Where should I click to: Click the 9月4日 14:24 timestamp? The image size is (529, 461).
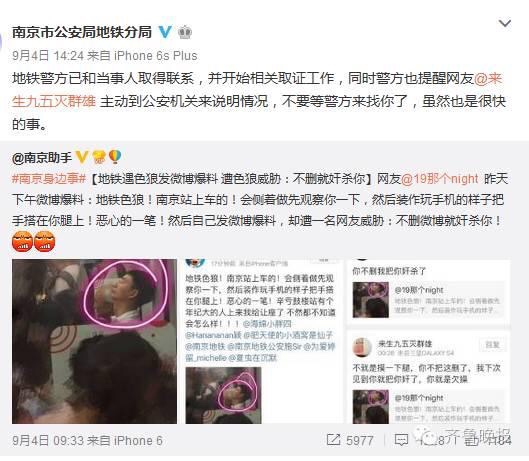tap(48, 55)
